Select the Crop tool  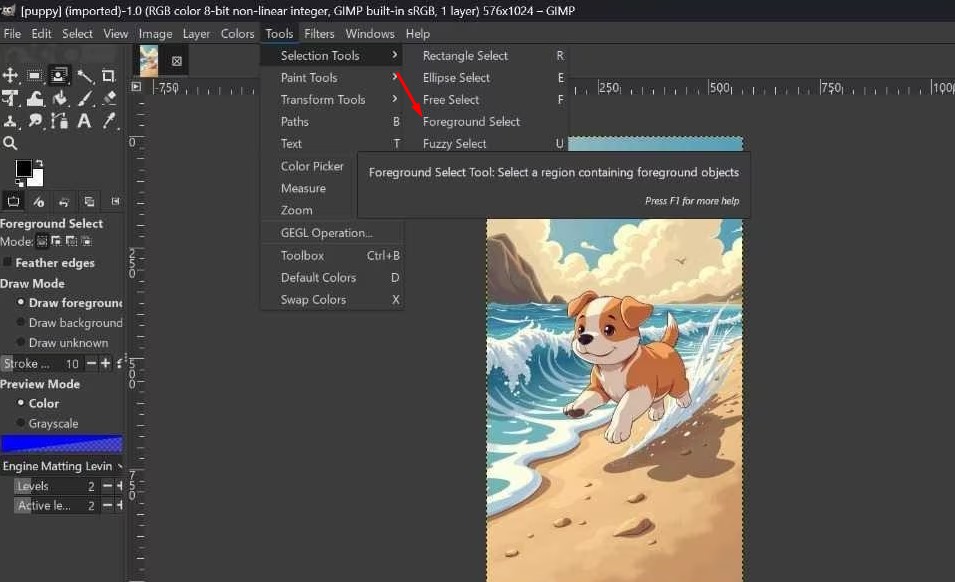click(x=109, y=75)
